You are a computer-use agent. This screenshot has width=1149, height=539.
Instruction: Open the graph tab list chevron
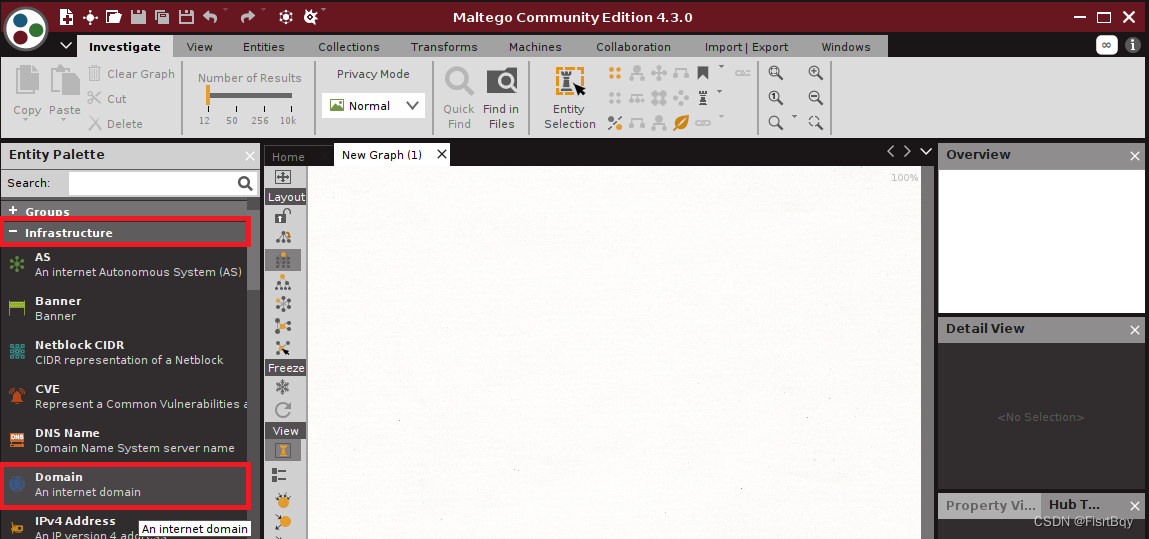(926, 151)
